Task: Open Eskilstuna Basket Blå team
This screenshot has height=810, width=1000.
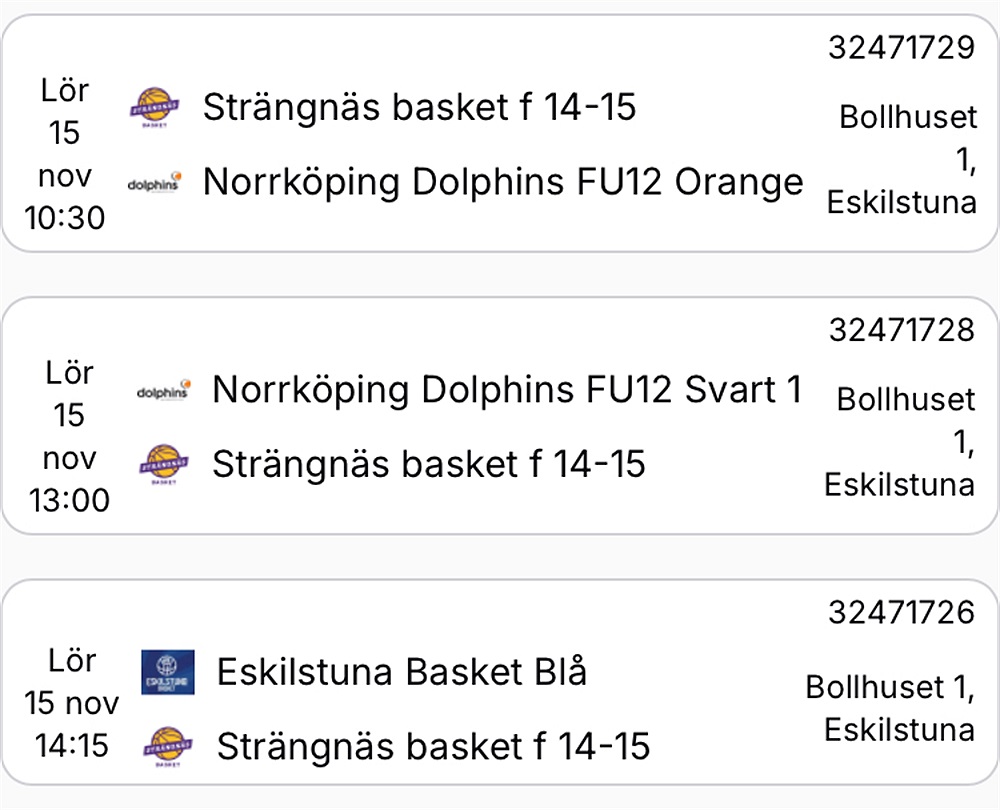Action: point(402,672)
